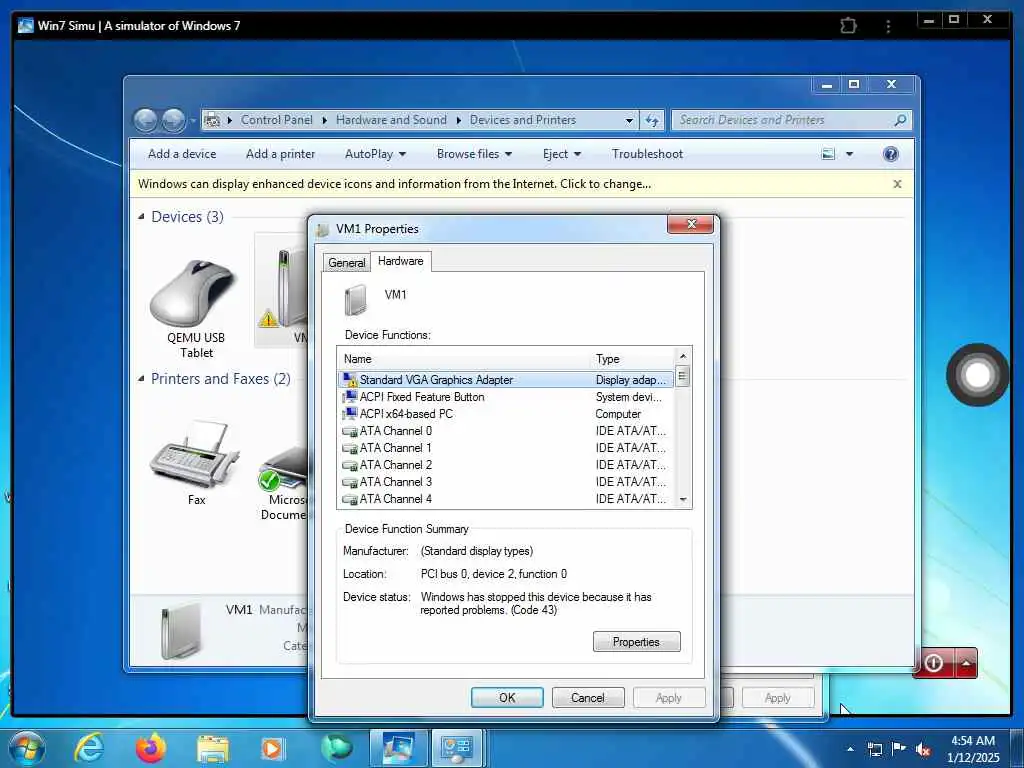The image size is (1024, 768).
Task: Click the enhanced device icons info message
Action: (394, 184)
